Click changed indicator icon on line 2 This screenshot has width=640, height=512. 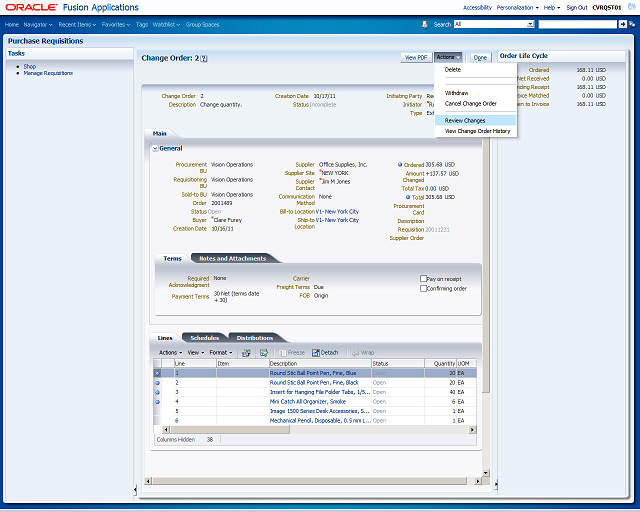coord(157,383)
